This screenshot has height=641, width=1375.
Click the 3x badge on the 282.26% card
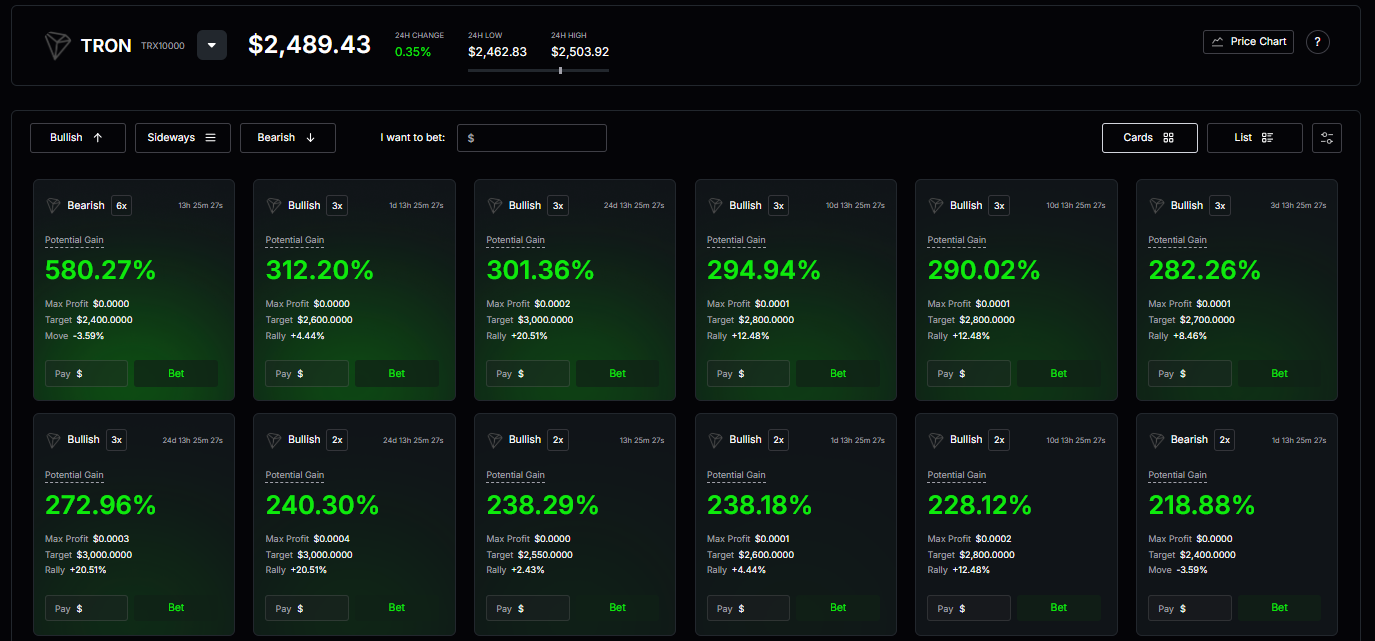click(x=1220, y=205)
